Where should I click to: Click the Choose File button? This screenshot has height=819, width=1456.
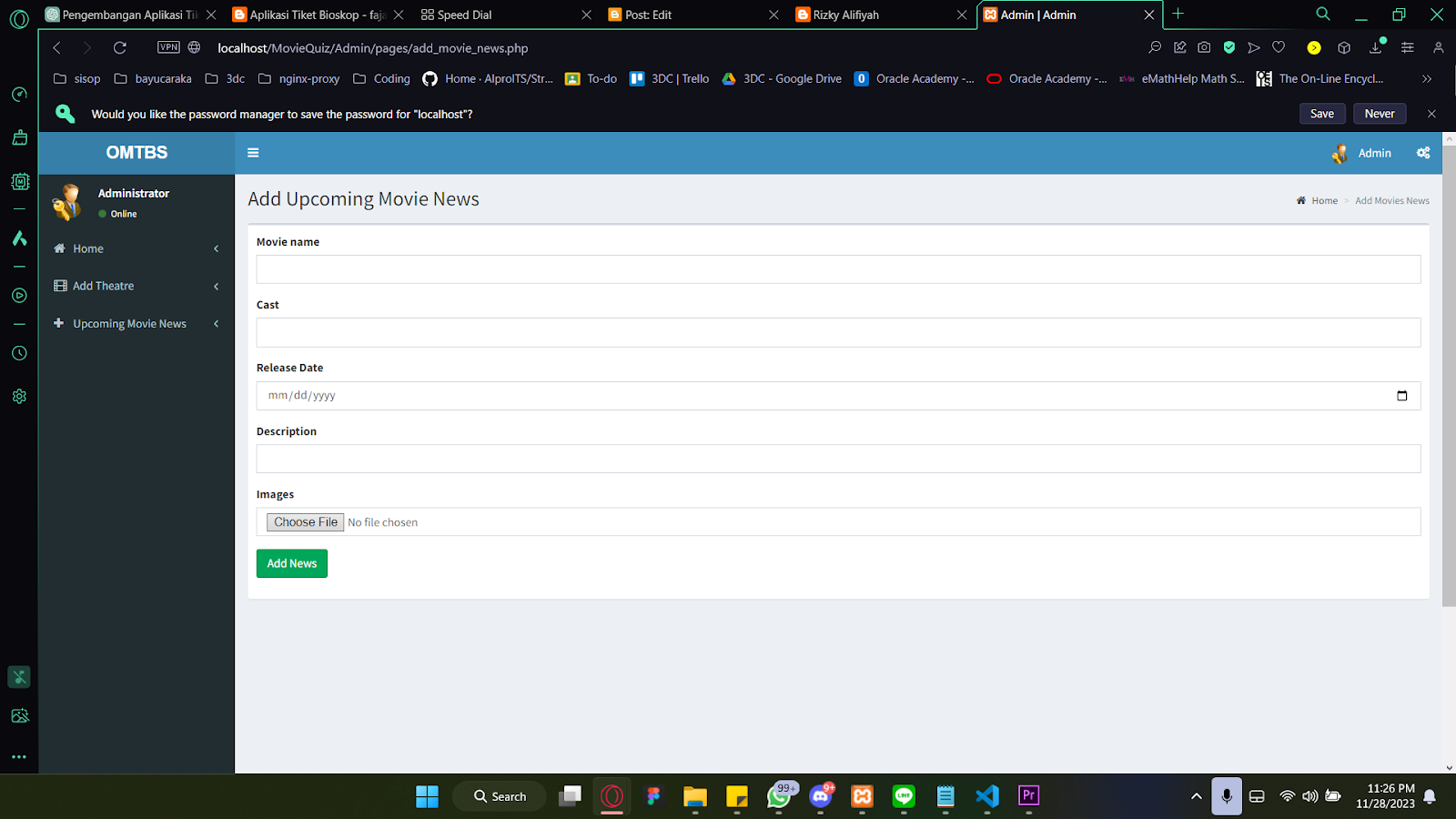(x=305, y=522)
